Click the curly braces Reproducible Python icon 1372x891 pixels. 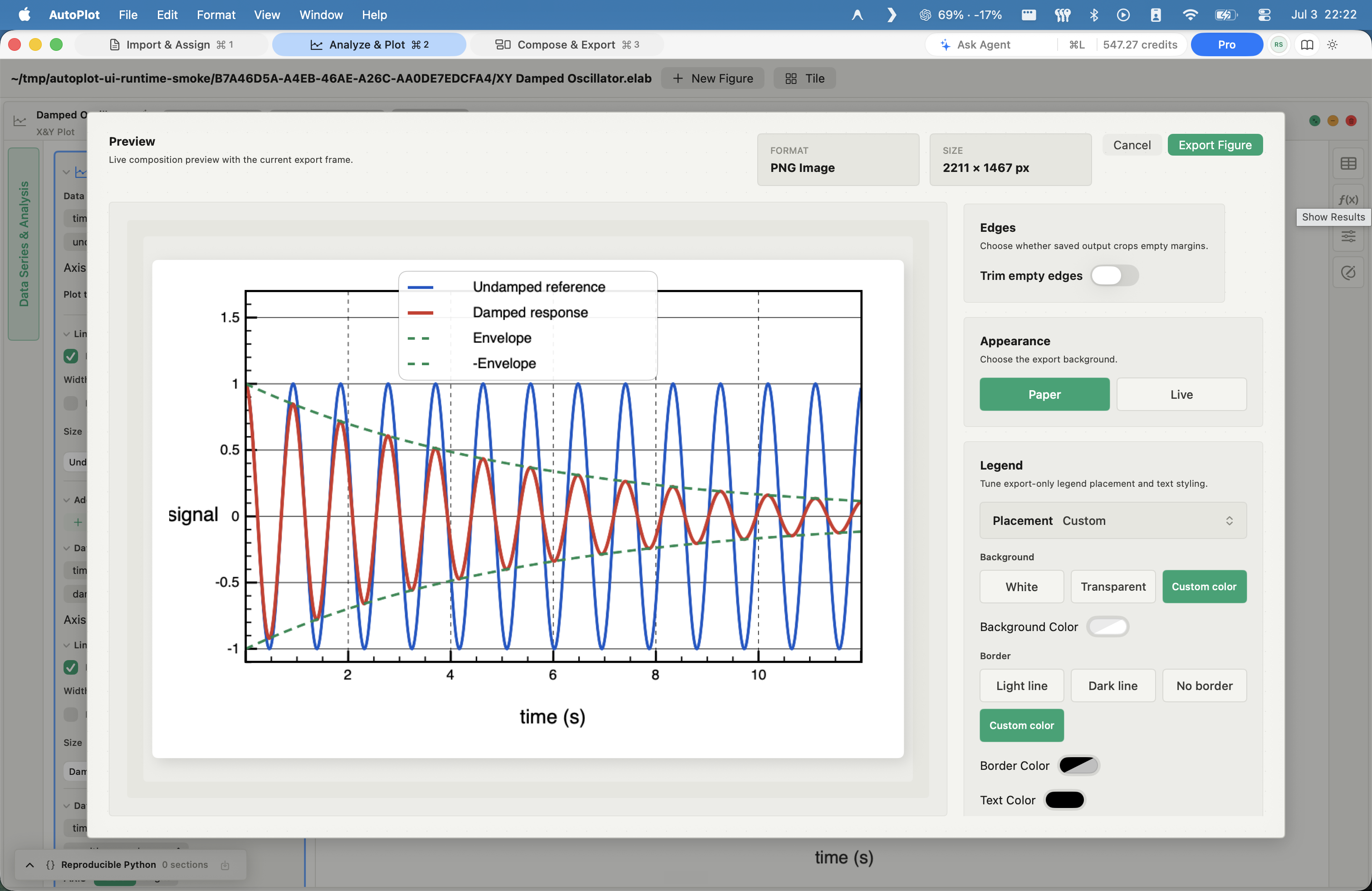[50, 865]
